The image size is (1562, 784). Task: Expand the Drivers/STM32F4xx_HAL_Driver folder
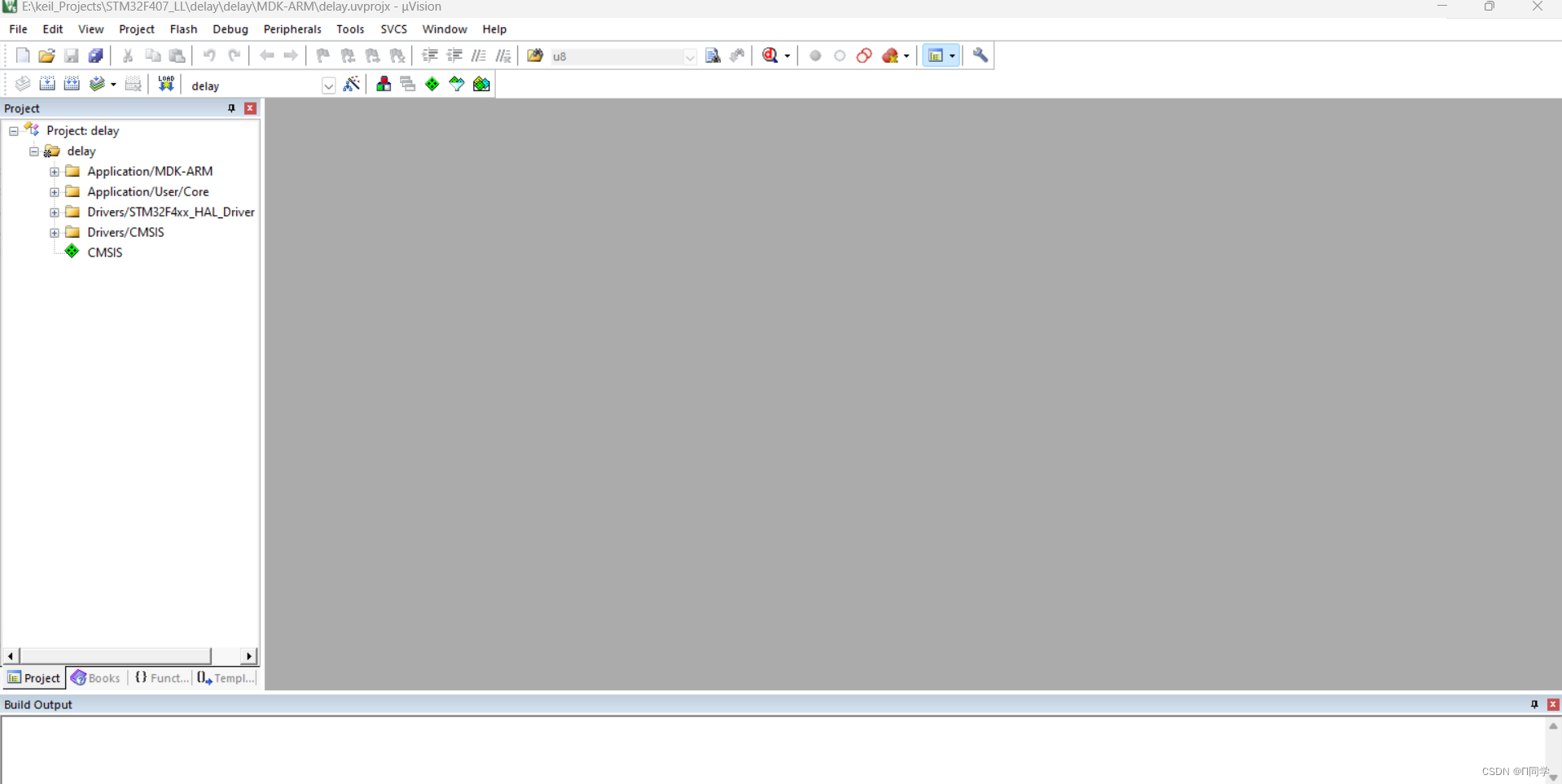[x=55, y=212]
